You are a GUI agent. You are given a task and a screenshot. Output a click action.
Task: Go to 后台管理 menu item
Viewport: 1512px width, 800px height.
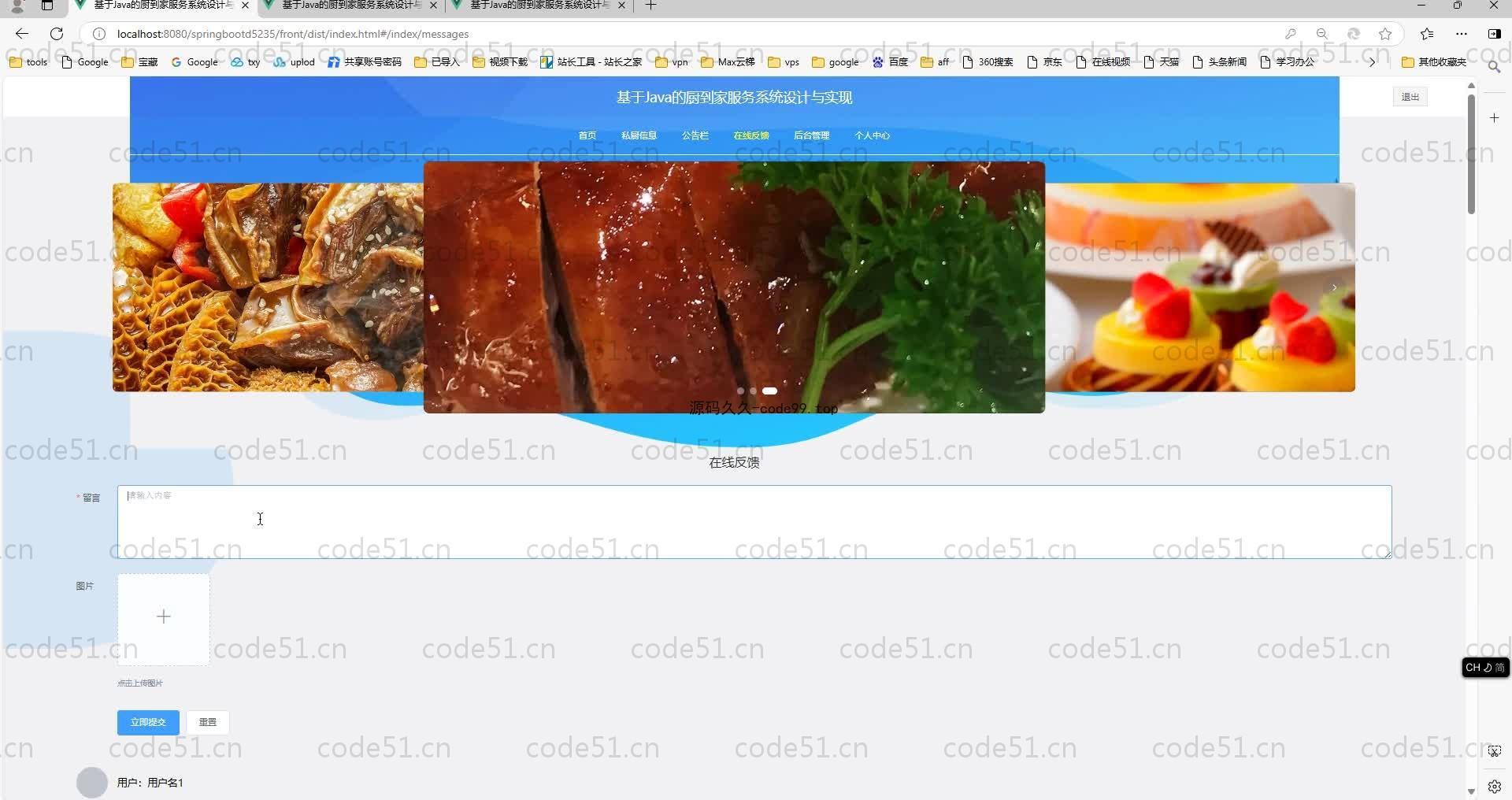point(811,135)
